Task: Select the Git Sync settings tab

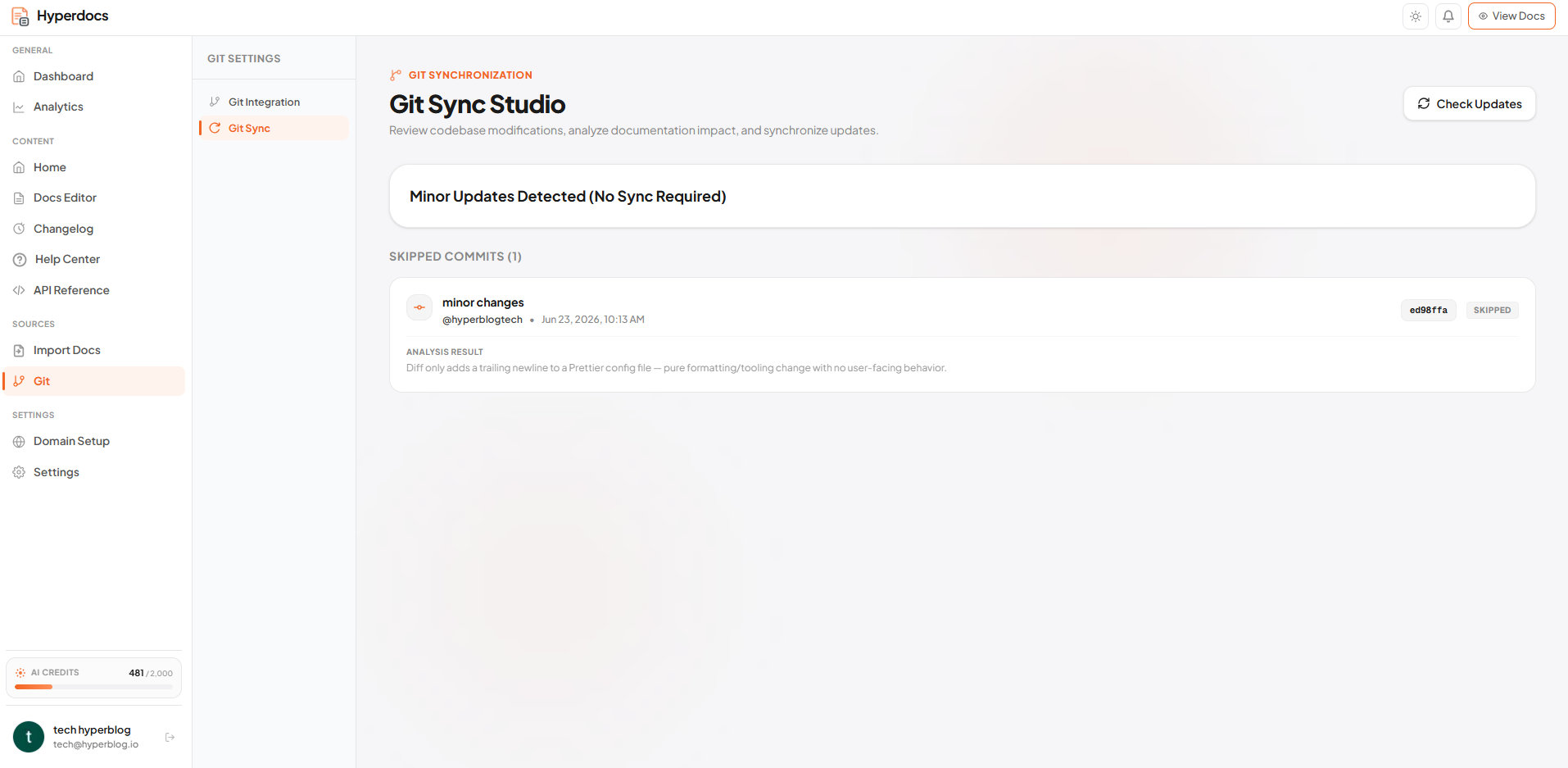Action: pyautogui.click(x=274, y=128)
